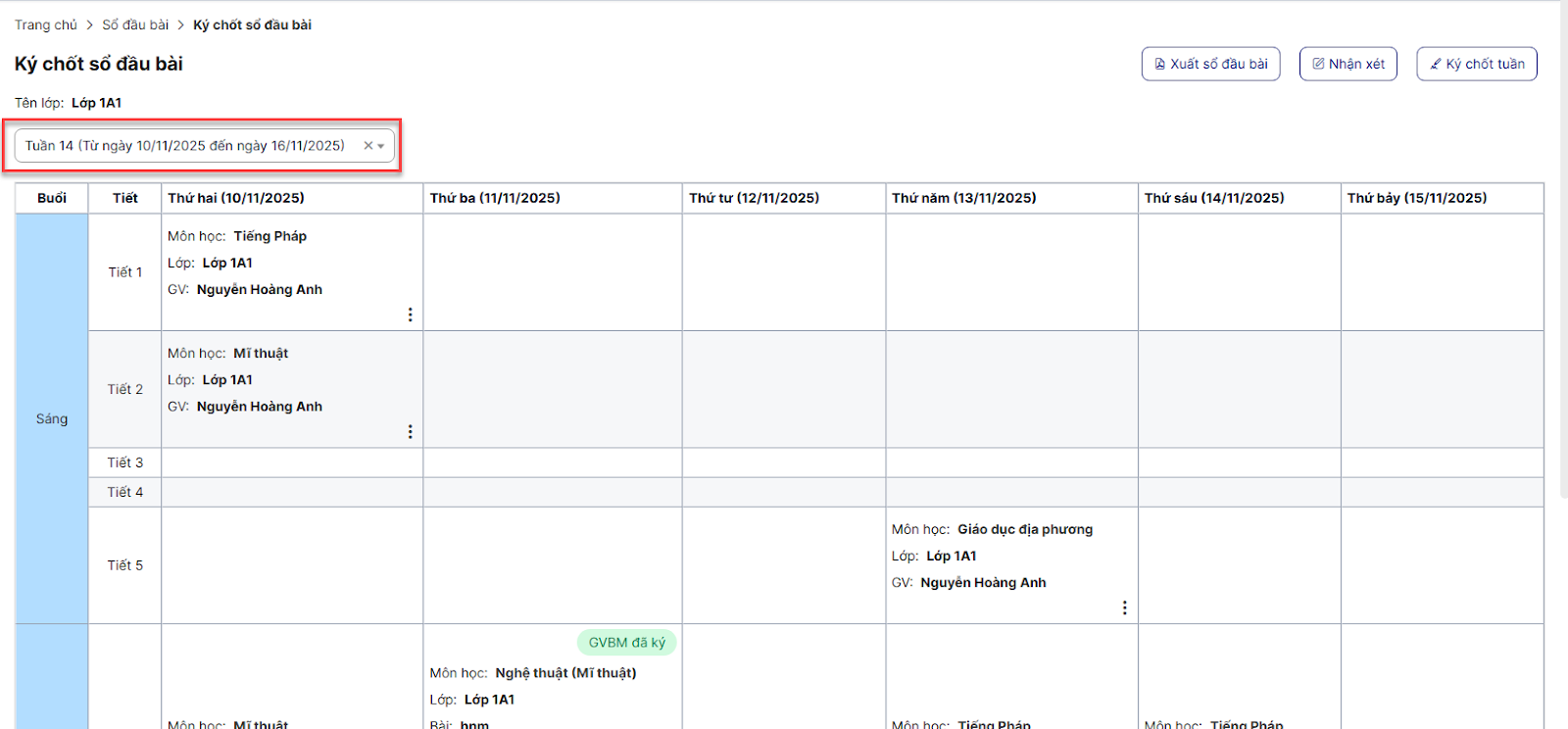Click the Sáng session cell
This screenshot has width=1568, height=729.
click(x=52, y=418)
